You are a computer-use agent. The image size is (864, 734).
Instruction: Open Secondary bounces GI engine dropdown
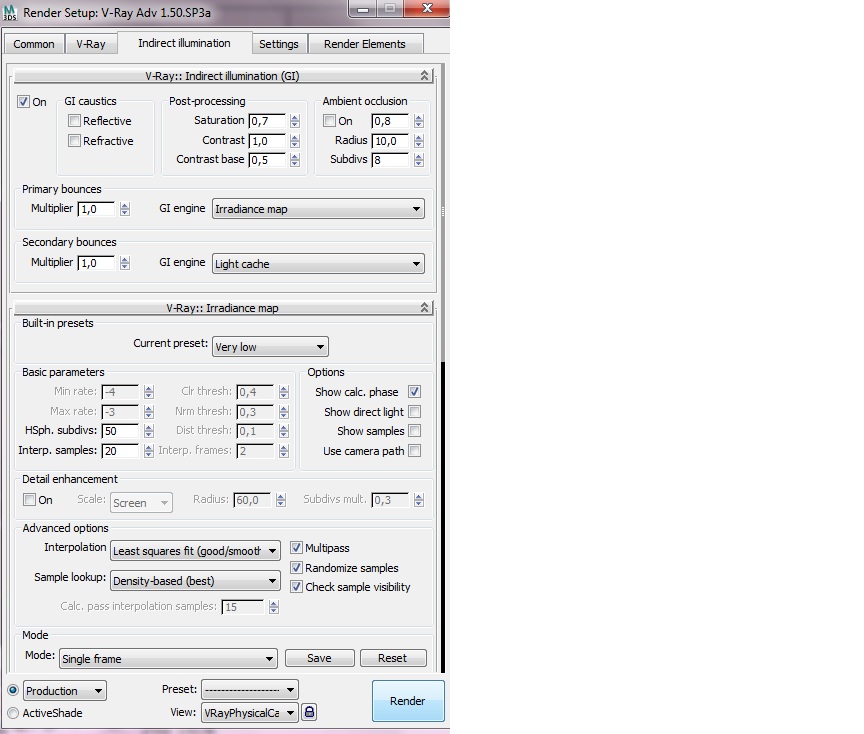(x=318, y=263)
